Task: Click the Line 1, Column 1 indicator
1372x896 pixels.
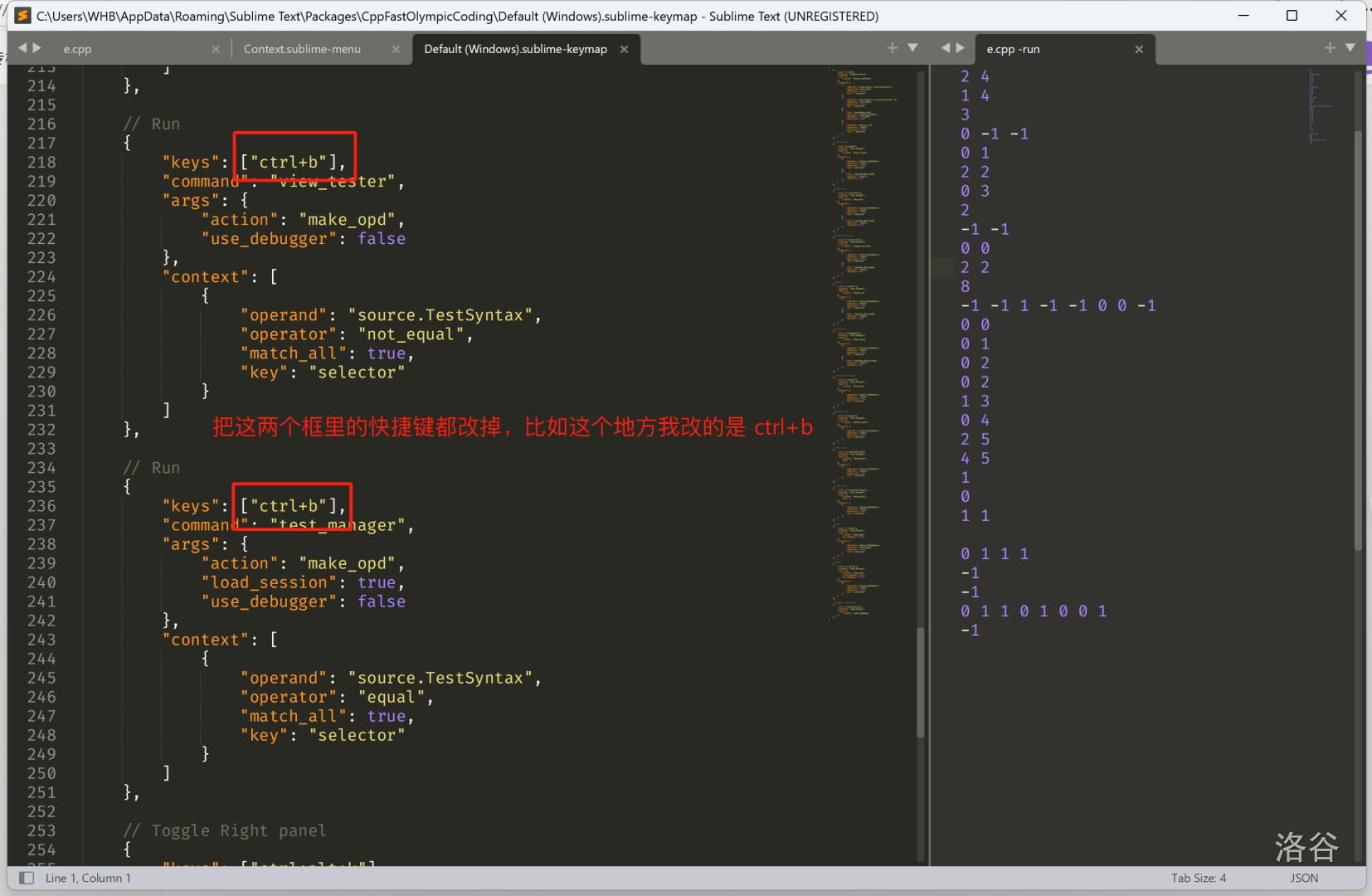Action: click(x=88, y=878)
